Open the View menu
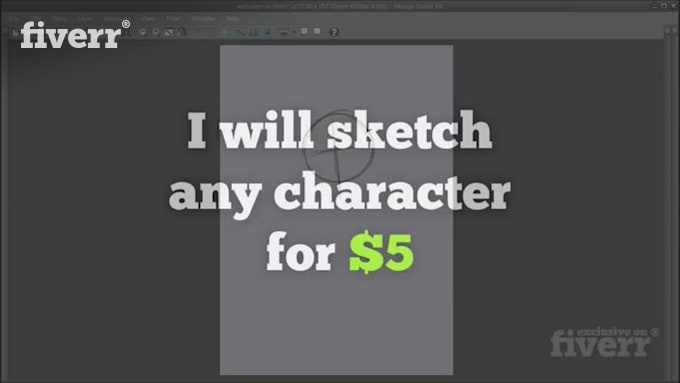The image size is (680, 383). pos(148,19)
